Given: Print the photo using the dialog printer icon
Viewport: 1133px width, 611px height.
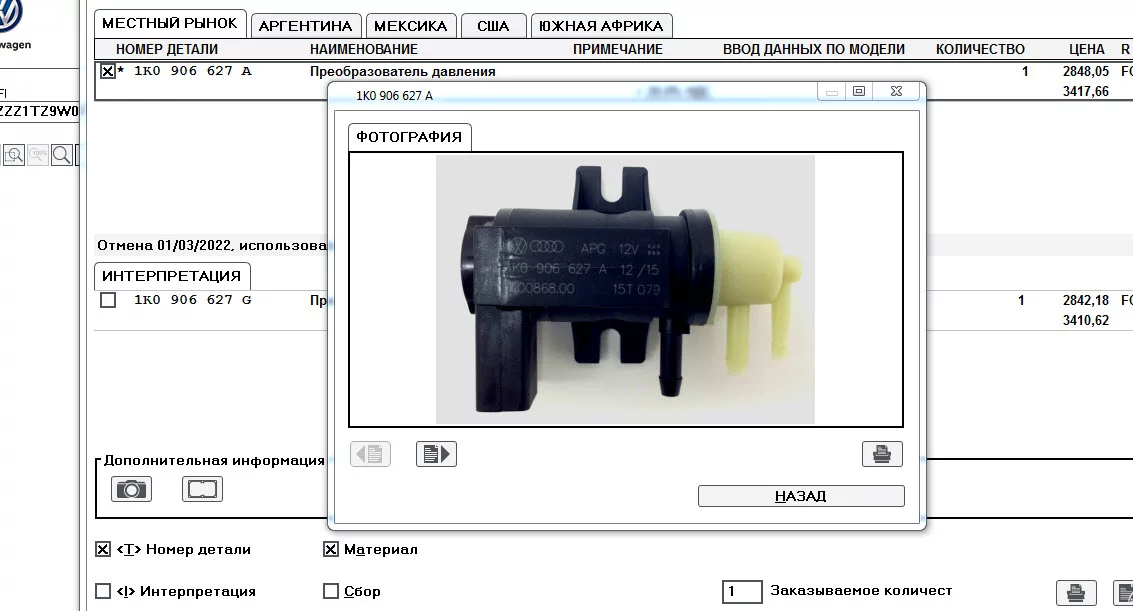Looking at the screenshot, I should tap(882, 454).
